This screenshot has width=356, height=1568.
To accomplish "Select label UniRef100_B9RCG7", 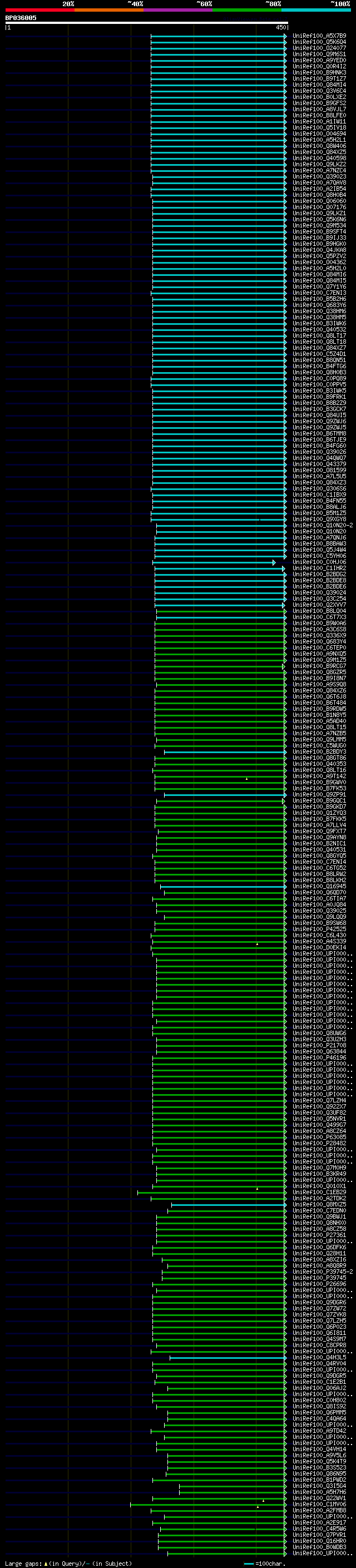I will click(x=319, y=666).
